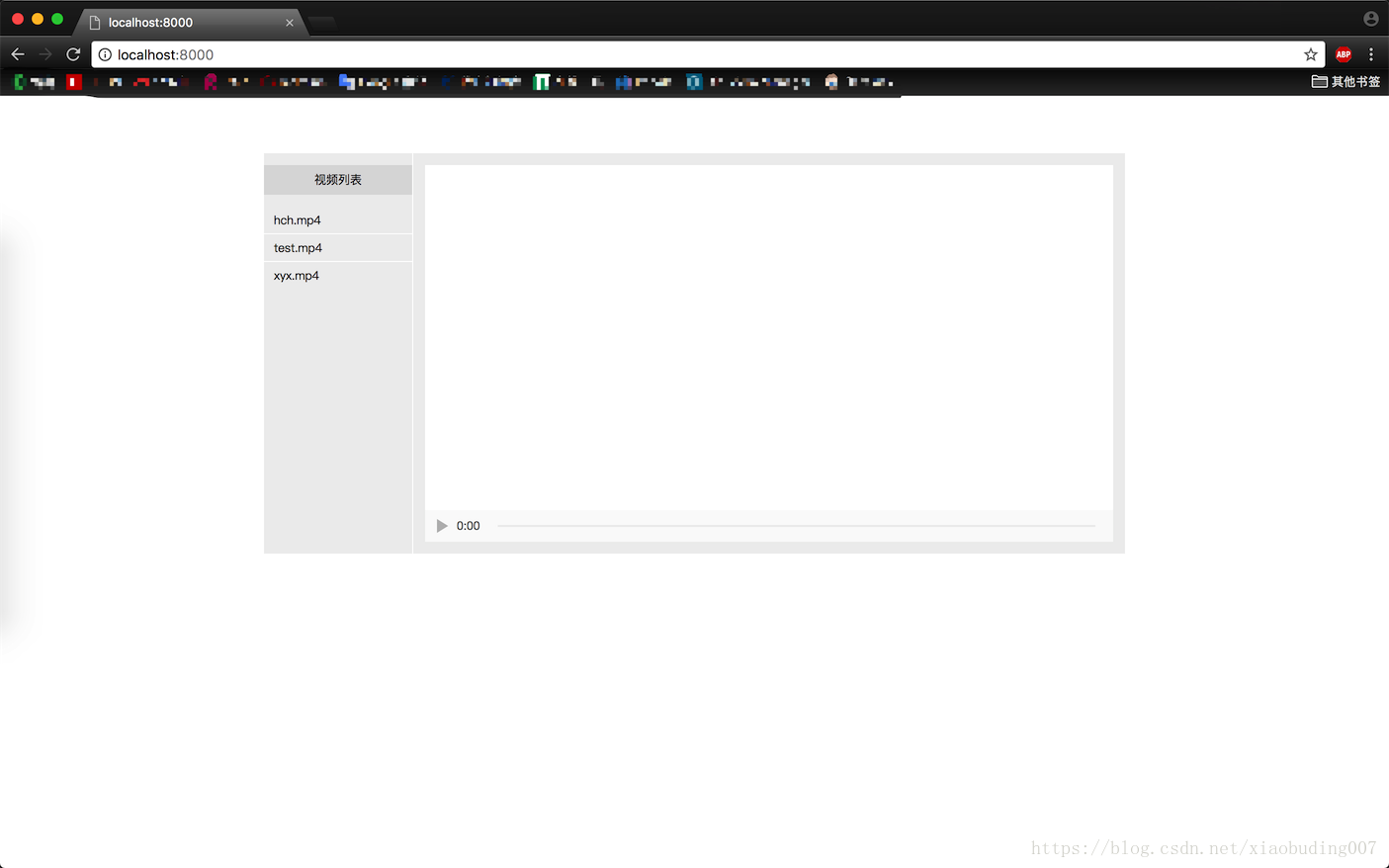This screenshot has width=1389, height=868.
Task: Click the video display area
Action: [x=768, y=336]
